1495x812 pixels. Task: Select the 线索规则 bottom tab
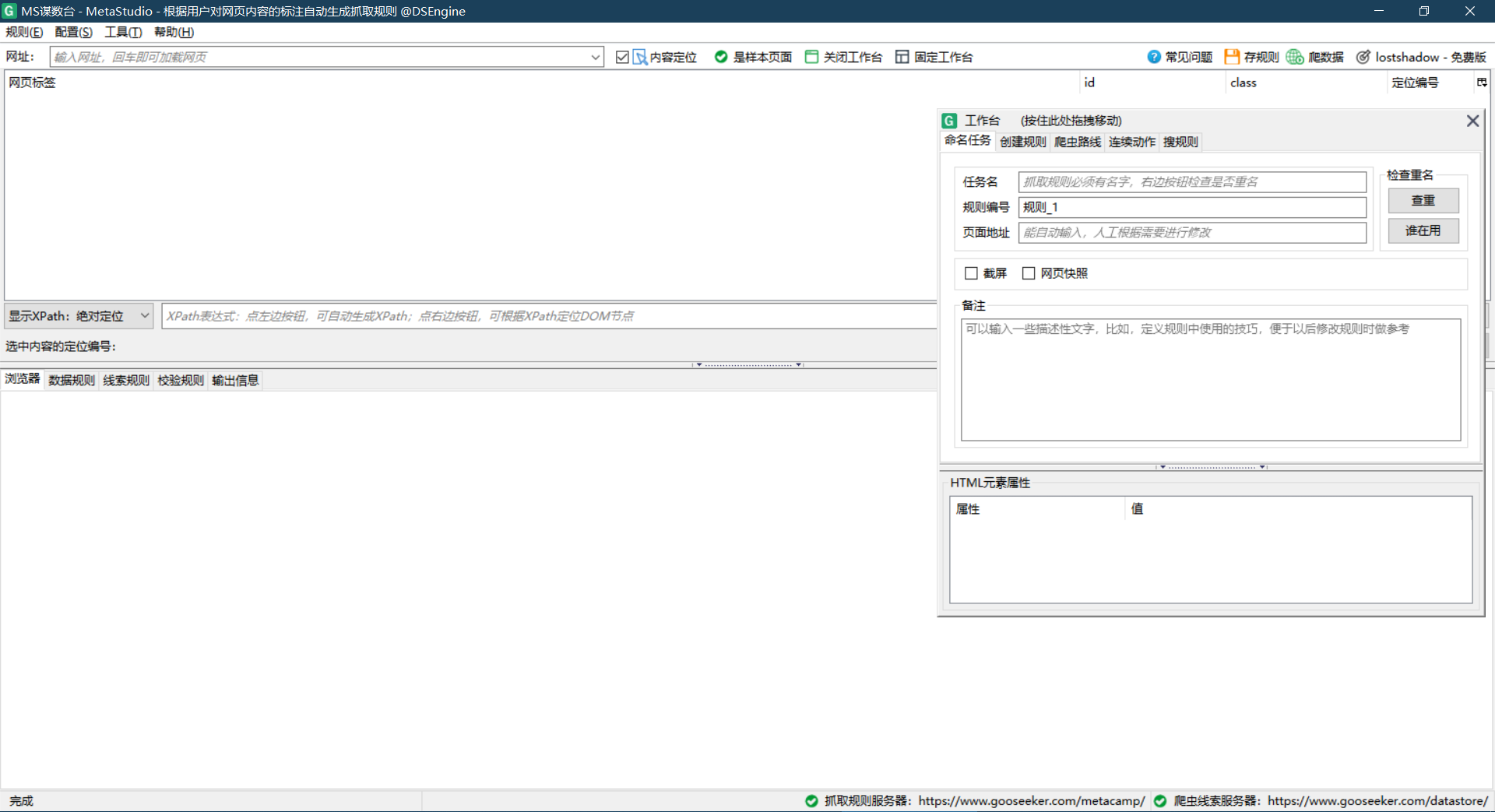click(126, 380)
